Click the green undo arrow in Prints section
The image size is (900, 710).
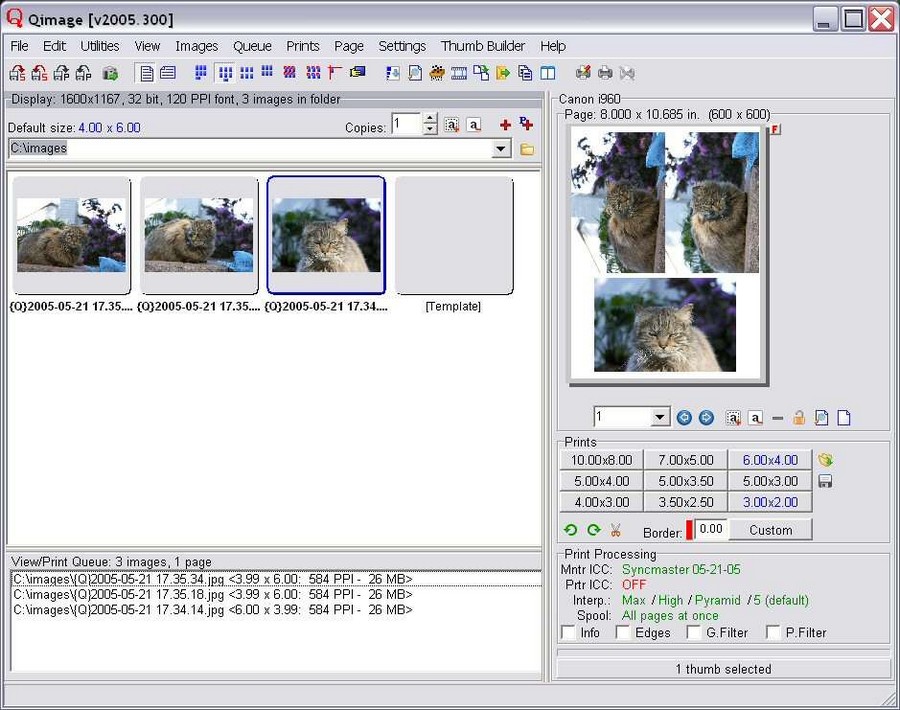tap(569, 529)
